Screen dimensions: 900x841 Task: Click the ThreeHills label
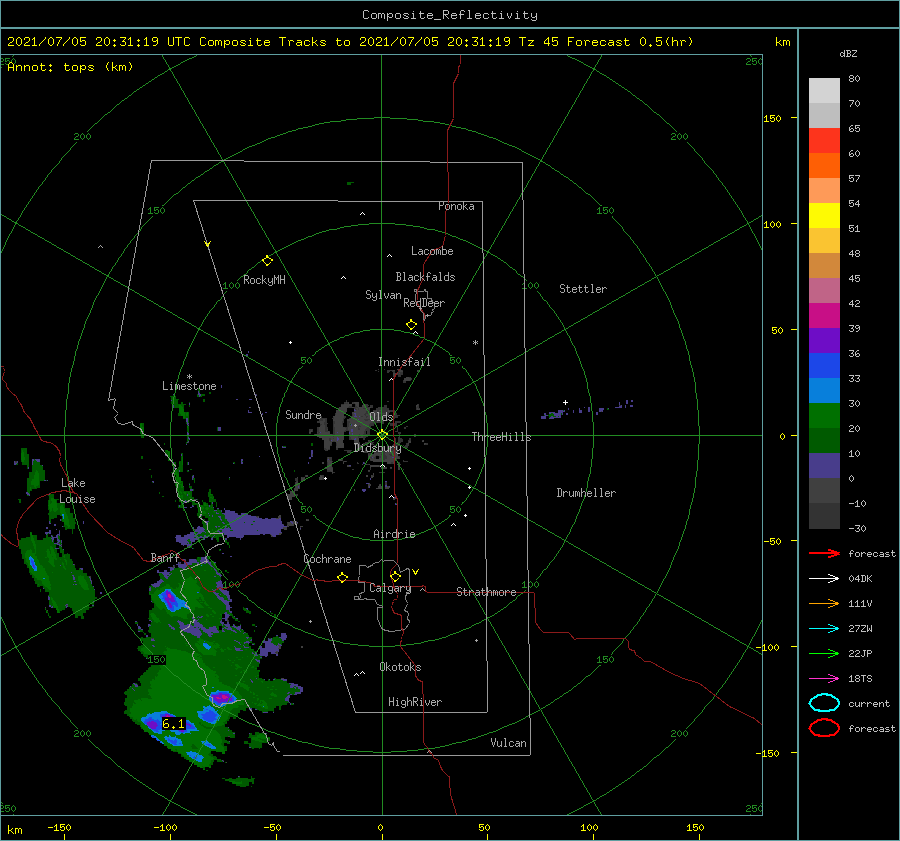(501, 437)
